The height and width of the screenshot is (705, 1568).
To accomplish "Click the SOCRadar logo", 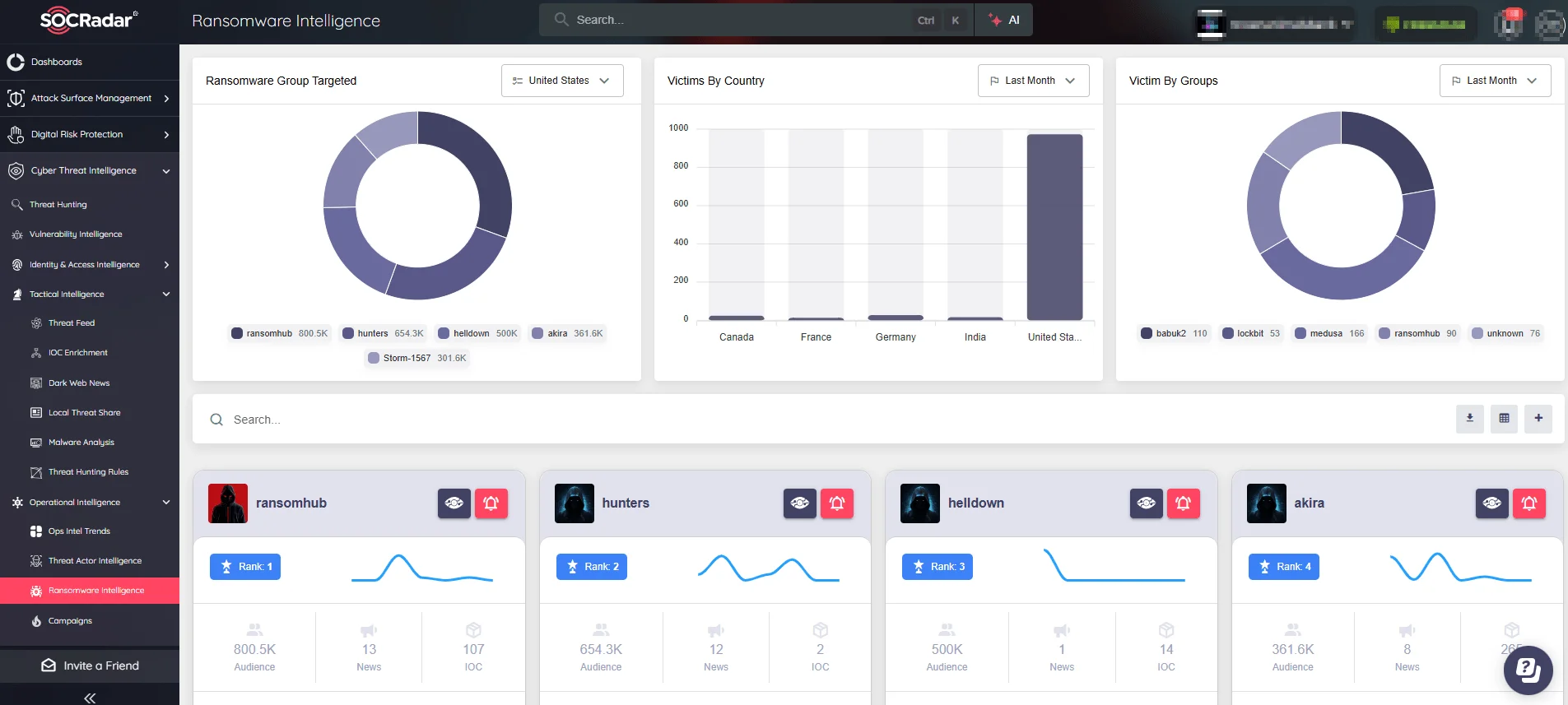I will tap(88, 20).
